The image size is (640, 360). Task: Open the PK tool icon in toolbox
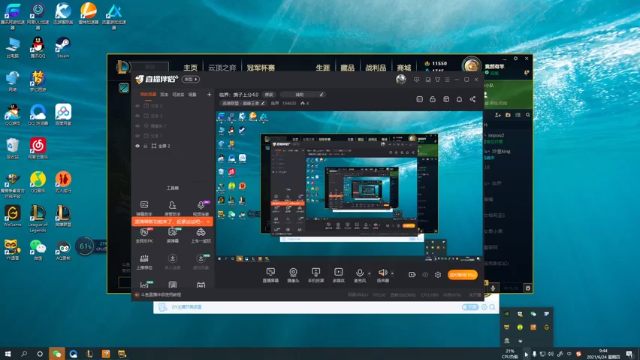click(x=144, y=236)
